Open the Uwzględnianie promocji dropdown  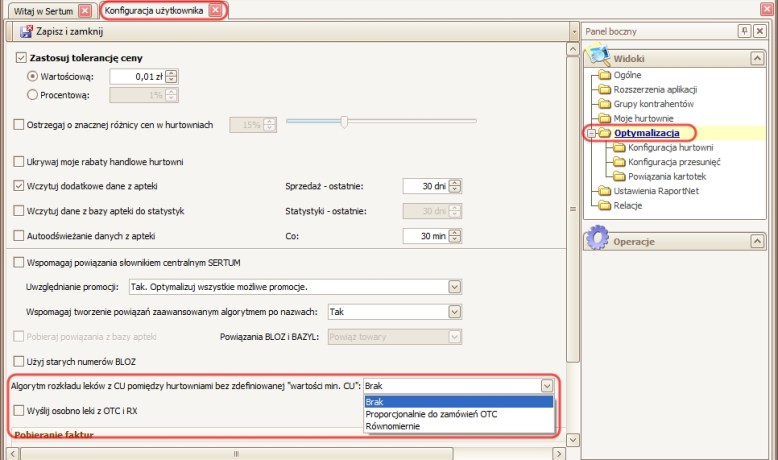454,287
